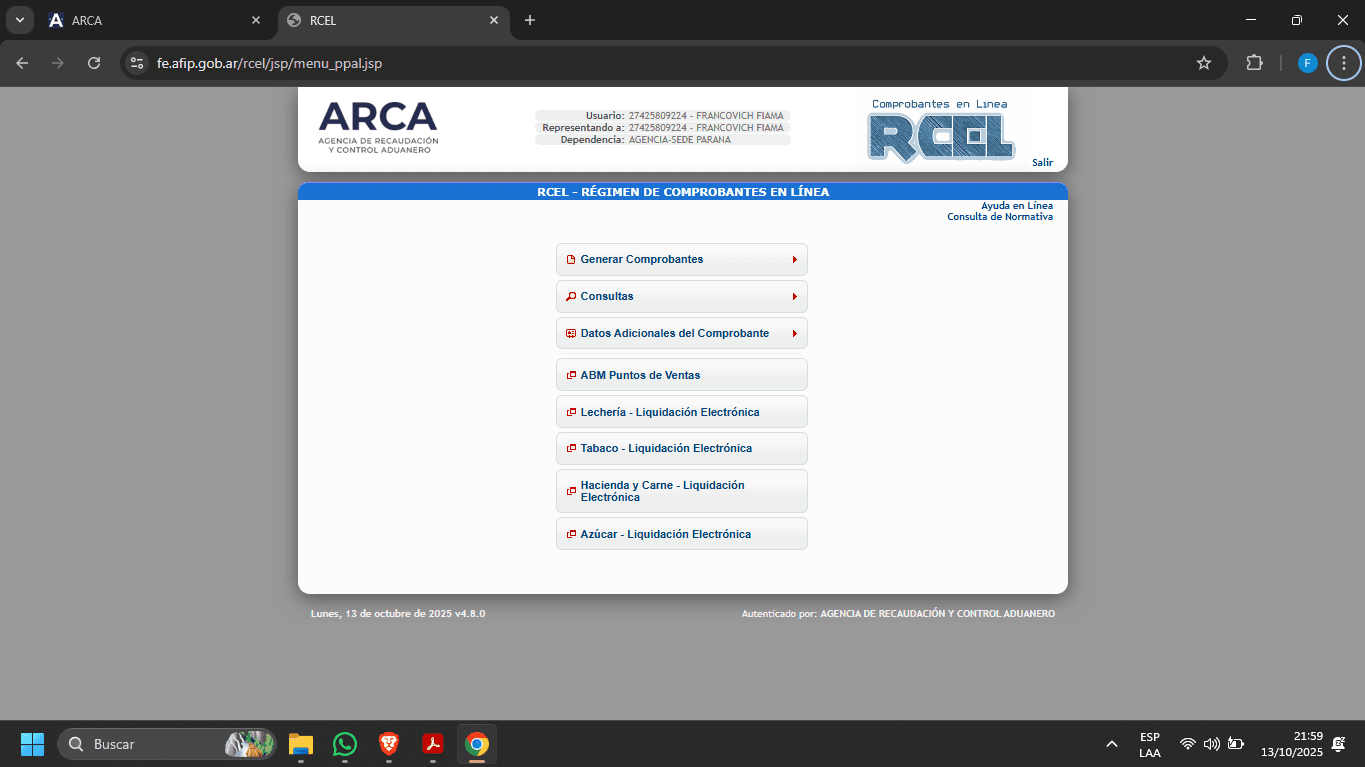The width and height of the screenshot is (1365, 767).
Task: Open the tab search dropdown
Action: point(19,20)
